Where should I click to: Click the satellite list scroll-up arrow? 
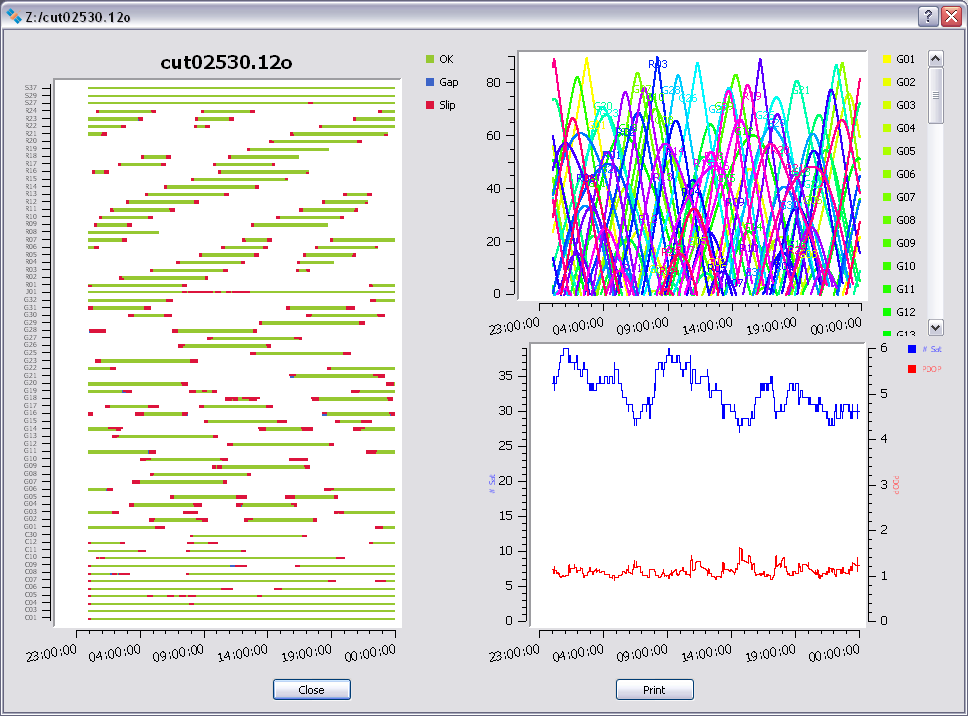click(x=936, y=58)
